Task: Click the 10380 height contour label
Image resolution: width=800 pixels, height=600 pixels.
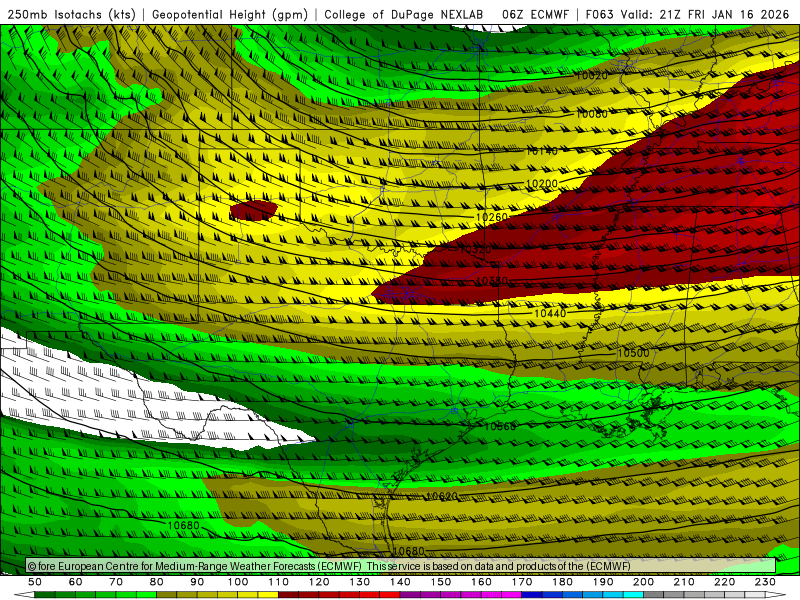Action: pos(492,281)
